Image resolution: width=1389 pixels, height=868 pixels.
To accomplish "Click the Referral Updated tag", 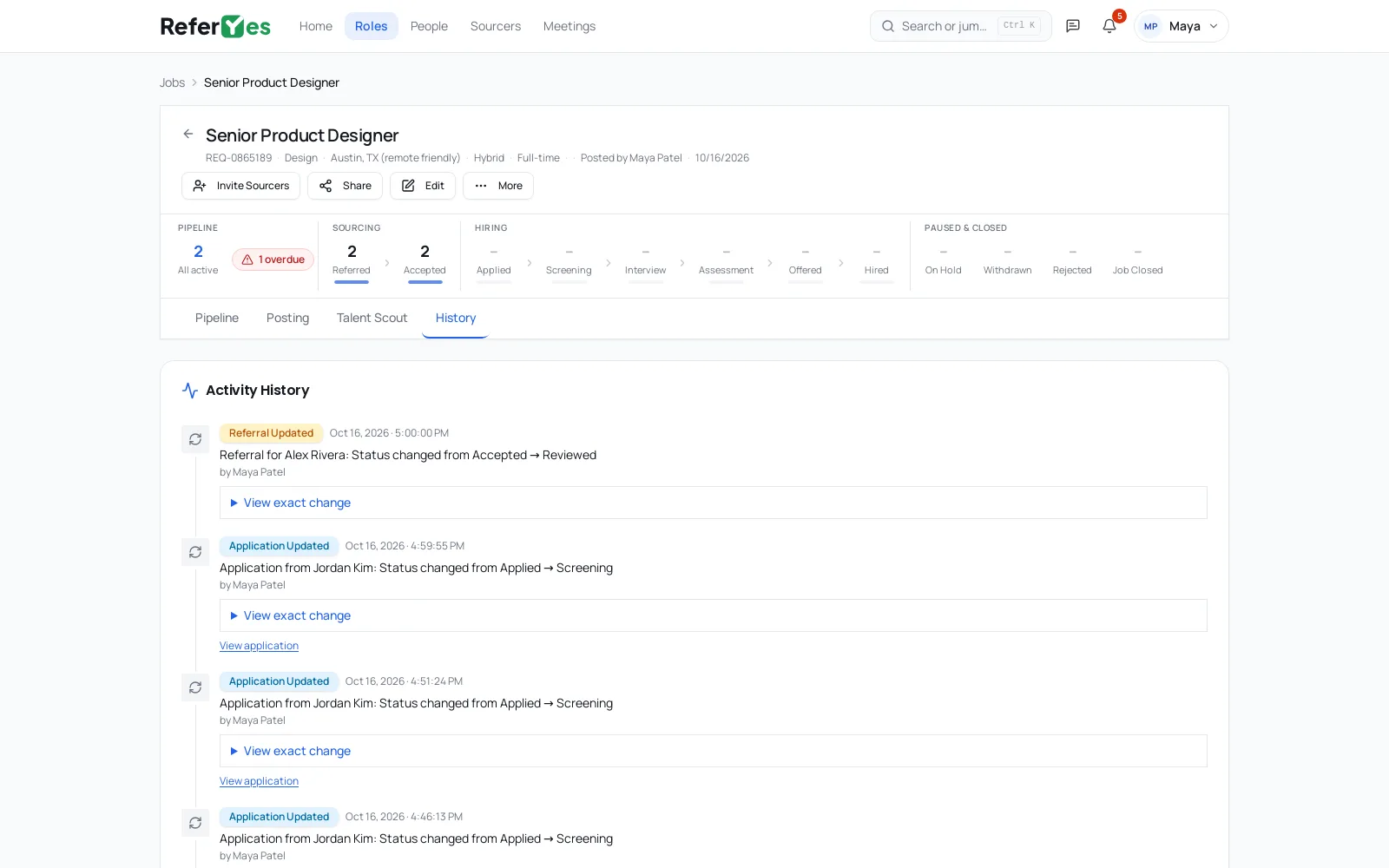I will (271, 433).
